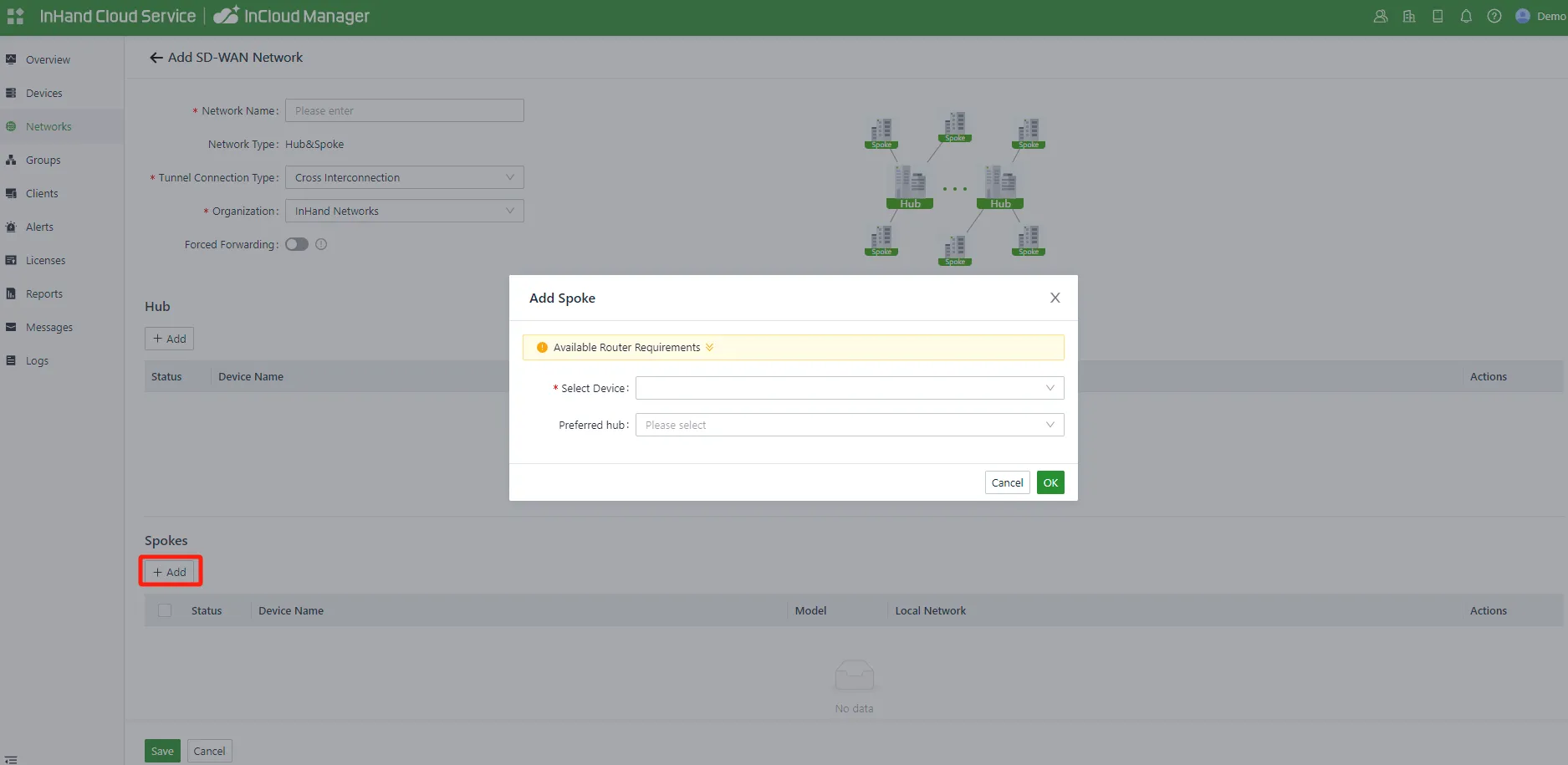This screenshot has height=765, width=1568.
Task: Click the user management icon in header
Action: tap(1381, 16)
